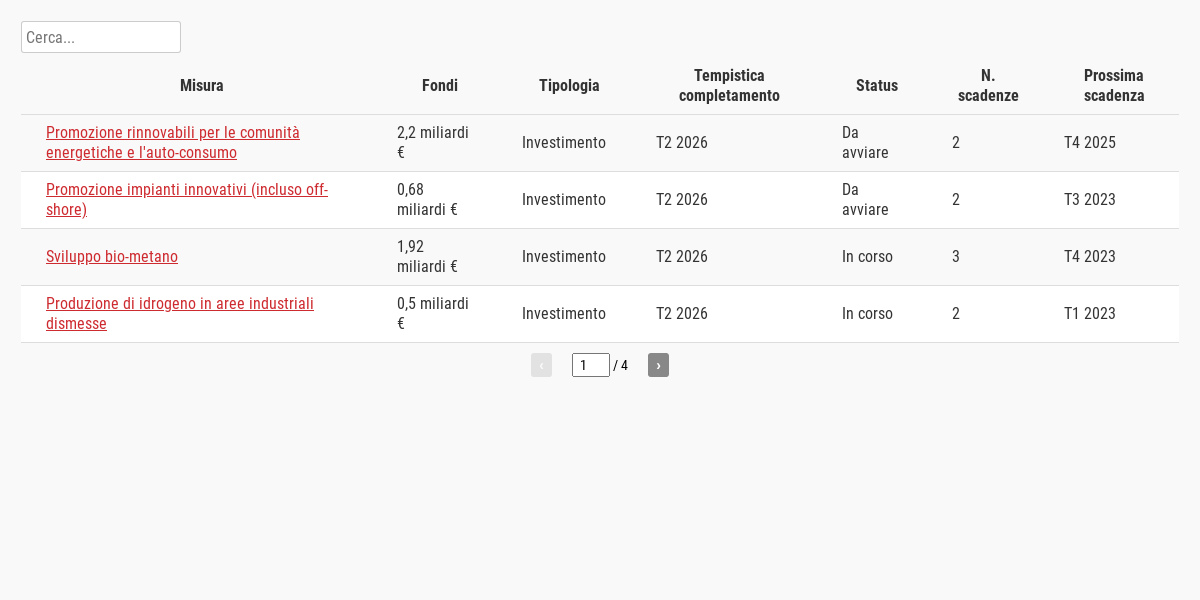Click the page number input box

pos(590,365)
